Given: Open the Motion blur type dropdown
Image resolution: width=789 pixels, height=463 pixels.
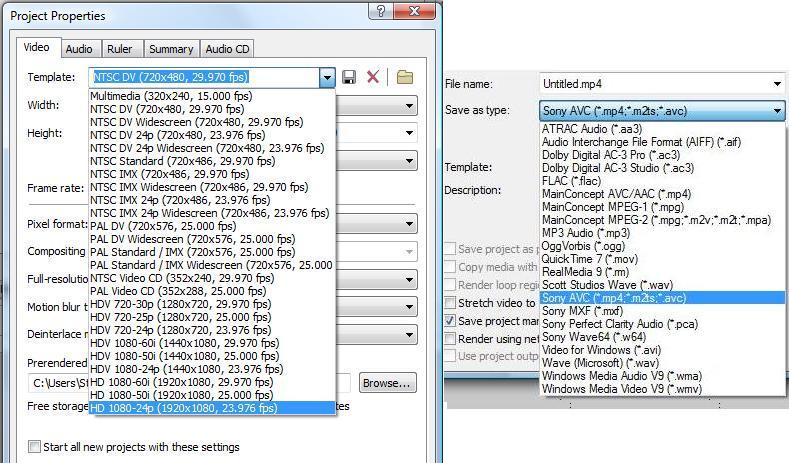Looking at the screenshot, I should (409, 306).
